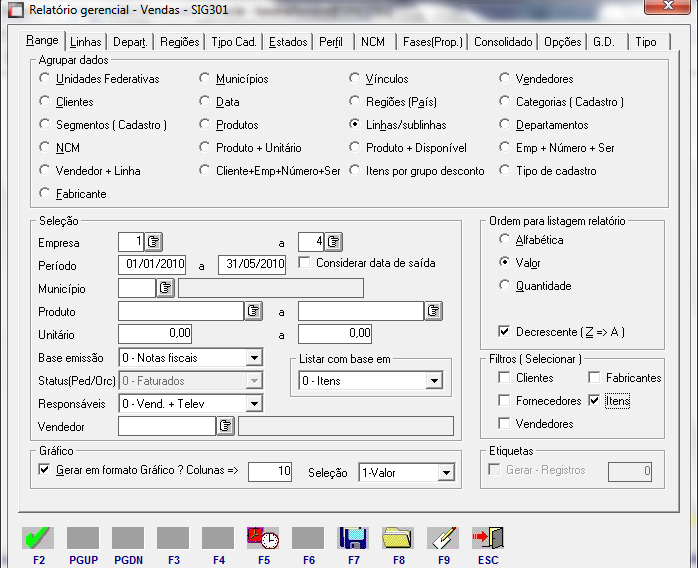The height and width of the screenshot is (568, 698).
Task: Expand the Gráfico Seleção 1-Valor dropdown
Action: coord(446,473)
